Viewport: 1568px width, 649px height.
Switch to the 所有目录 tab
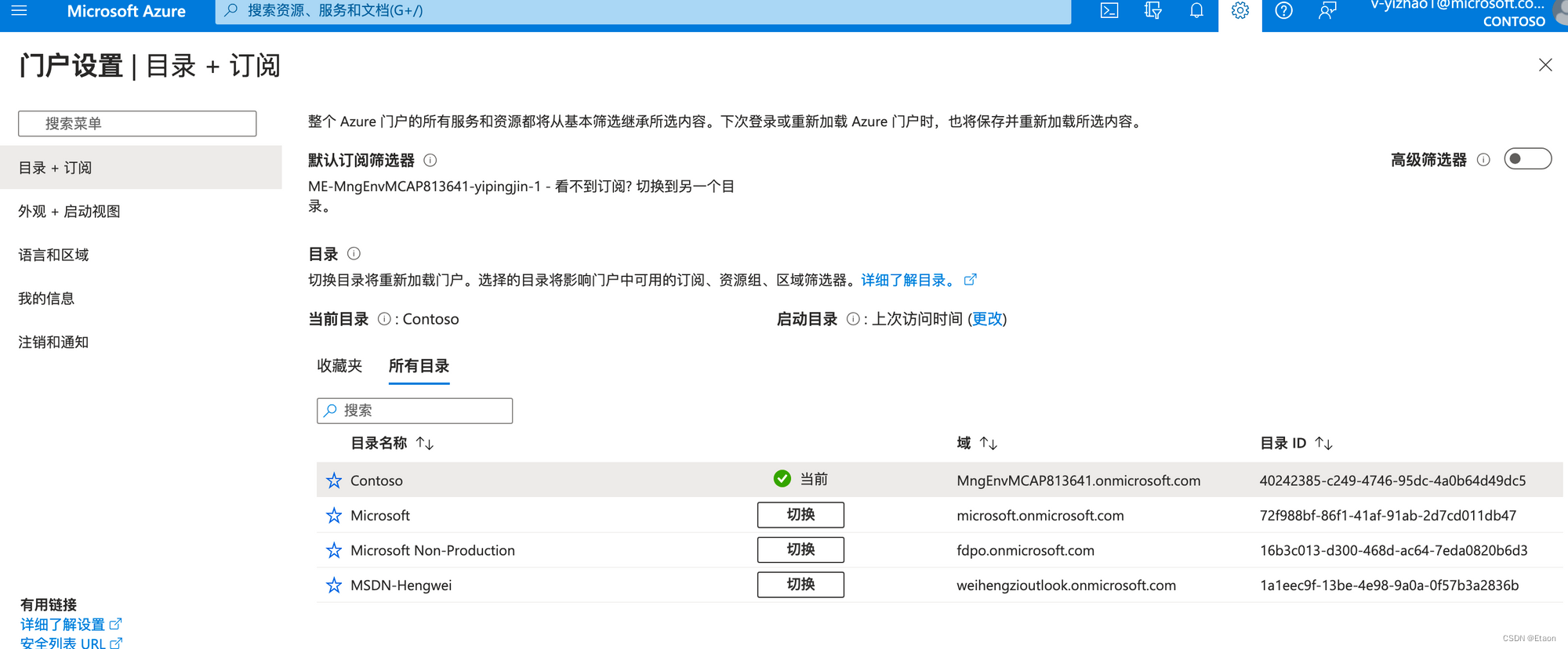click(x=419, y=366)
